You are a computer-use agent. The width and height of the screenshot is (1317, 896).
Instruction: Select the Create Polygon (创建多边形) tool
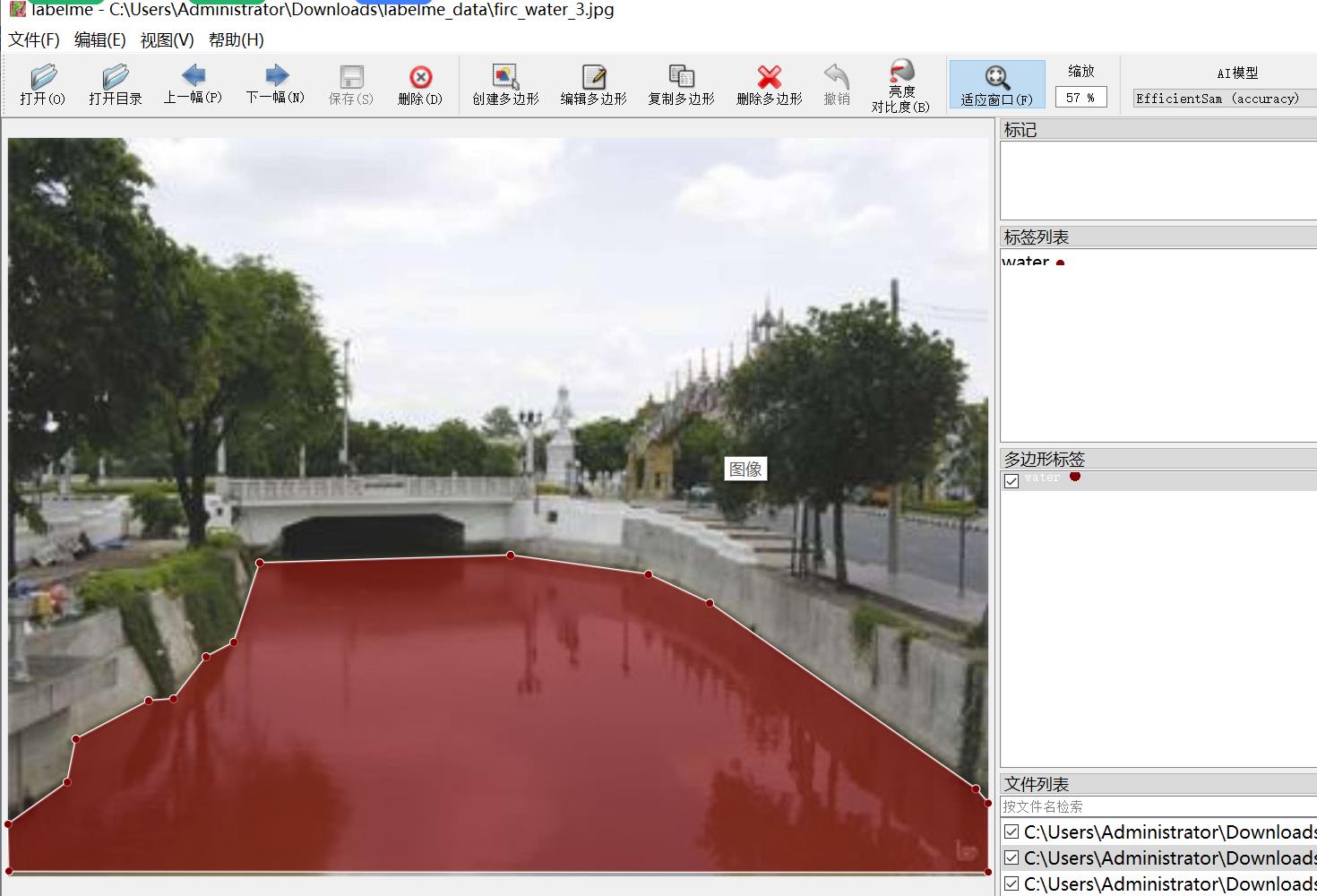(505, 84)
